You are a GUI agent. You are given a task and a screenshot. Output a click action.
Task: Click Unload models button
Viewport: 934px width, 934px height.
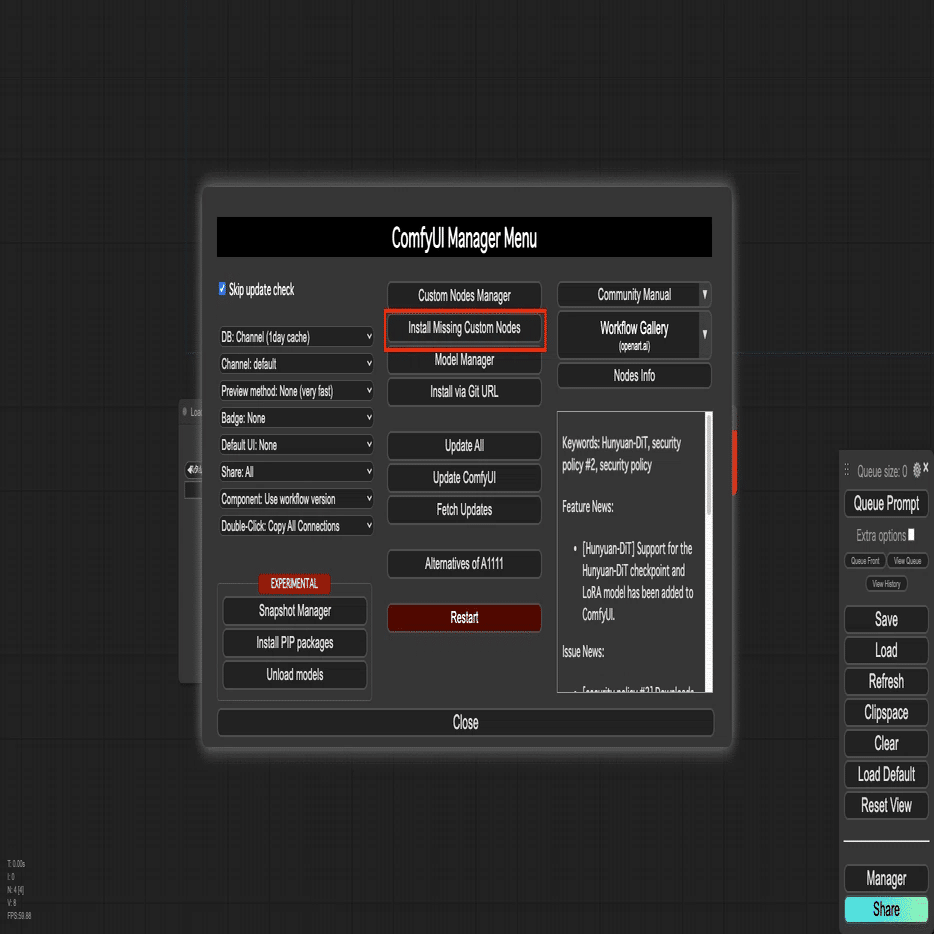click(x=294, y=675)
